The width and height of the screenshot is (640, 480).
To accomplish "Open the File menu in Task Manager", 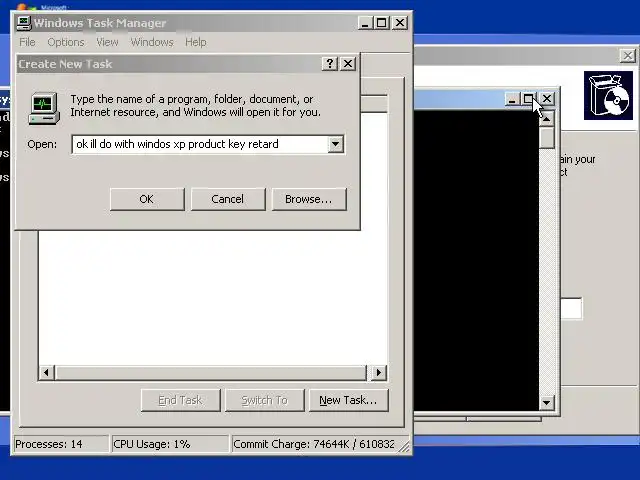I will pos(27,42).
